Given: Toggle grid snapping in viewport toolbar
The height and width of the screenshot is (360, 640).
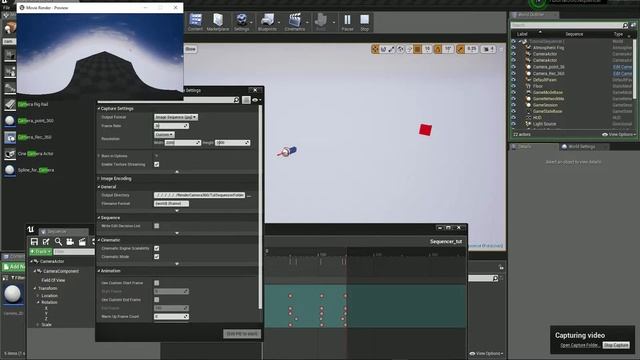Looking at the screenshot, I should tap(418, 49).
